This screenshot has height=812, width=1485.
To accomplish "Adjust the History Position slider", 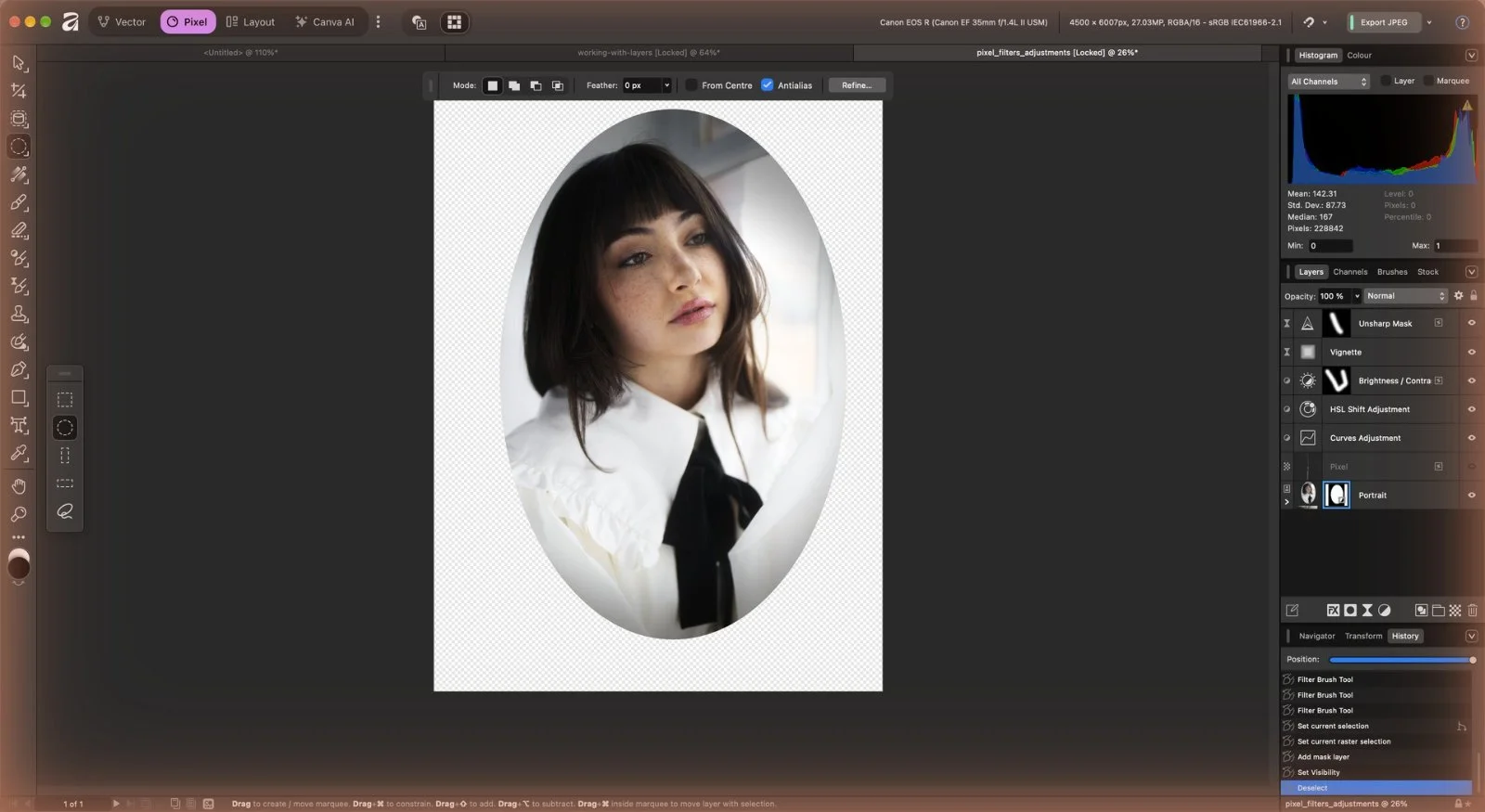I will [x=1402, y=660].
